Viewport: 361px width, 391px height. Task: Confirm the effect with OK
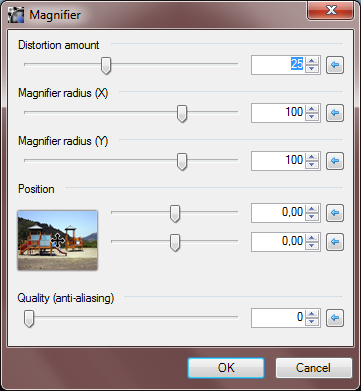[x=226, y=368]
